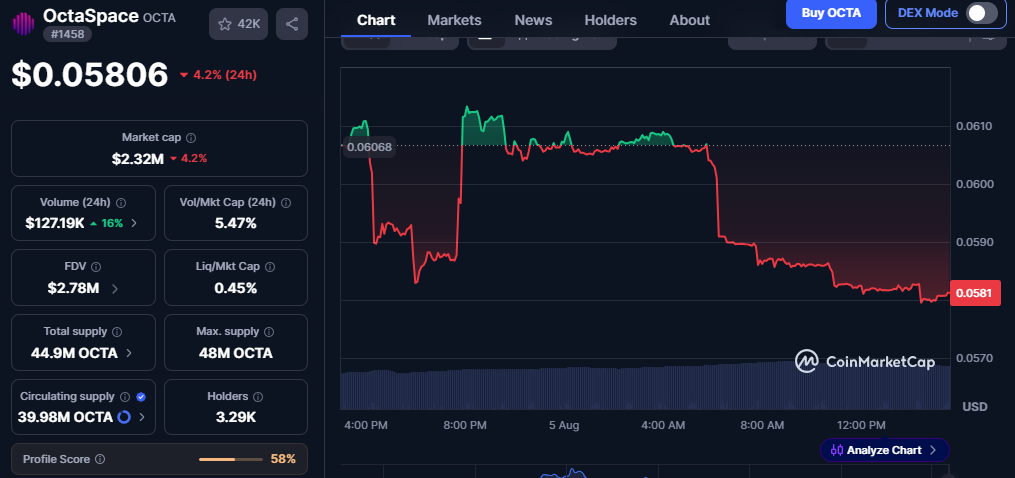The width and height of the screenshot is (1015, 478).
Task: Click info icon beside Vol/Mkt Cap (24h)
Action: [x=286, y=203]
